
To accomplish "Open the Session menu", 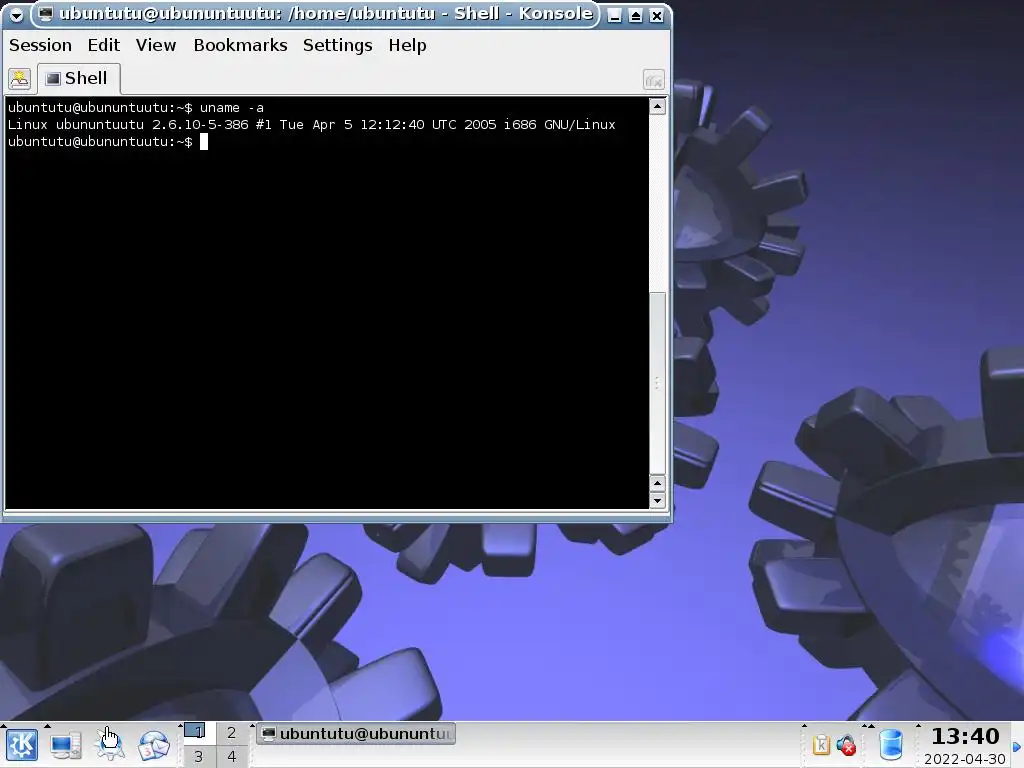I will tap(40, 45).
